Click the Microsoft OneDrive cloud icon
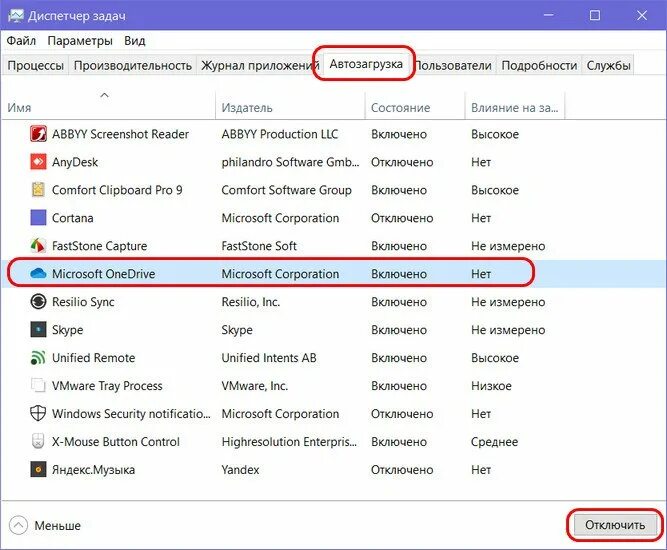 [38, 274]
